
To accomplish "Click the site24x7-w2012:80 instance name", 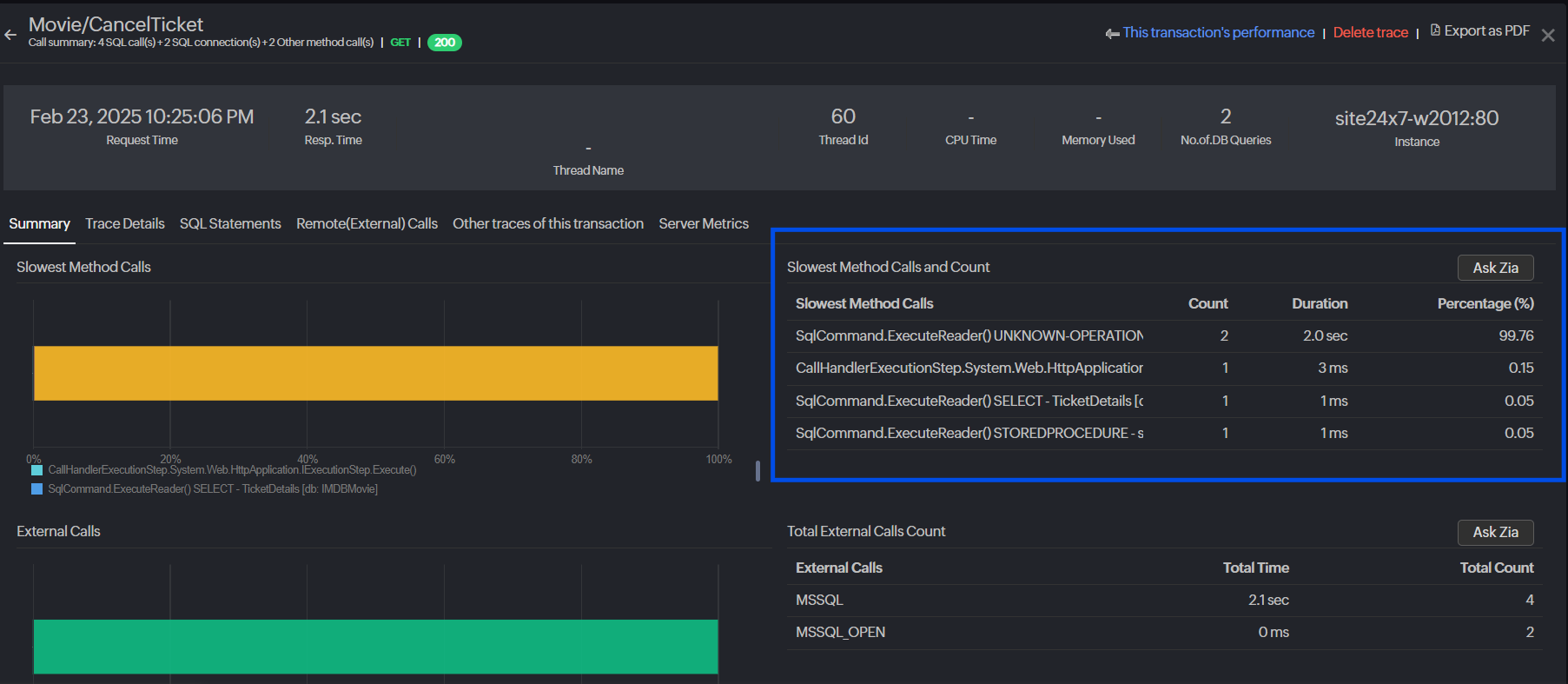I will (1417, 118).
